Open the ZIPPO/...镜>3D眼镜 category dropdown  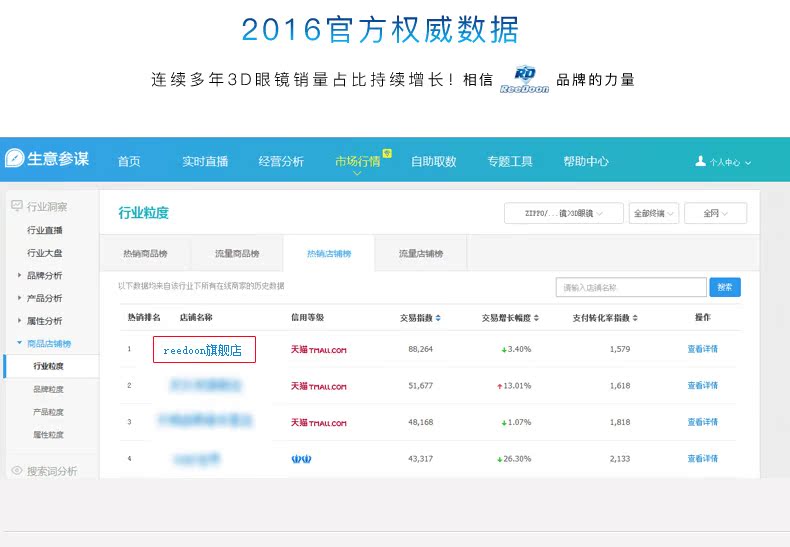point(564,213)
